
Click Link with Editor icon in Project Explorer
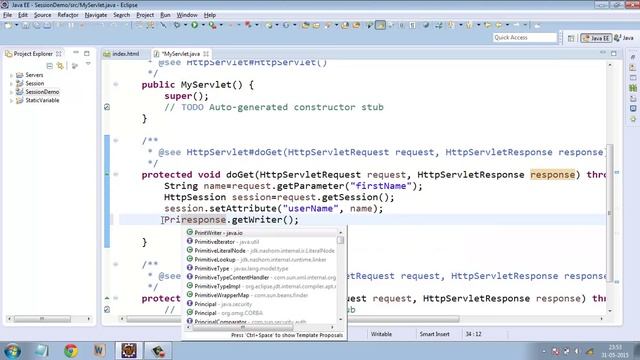(60, 66)
